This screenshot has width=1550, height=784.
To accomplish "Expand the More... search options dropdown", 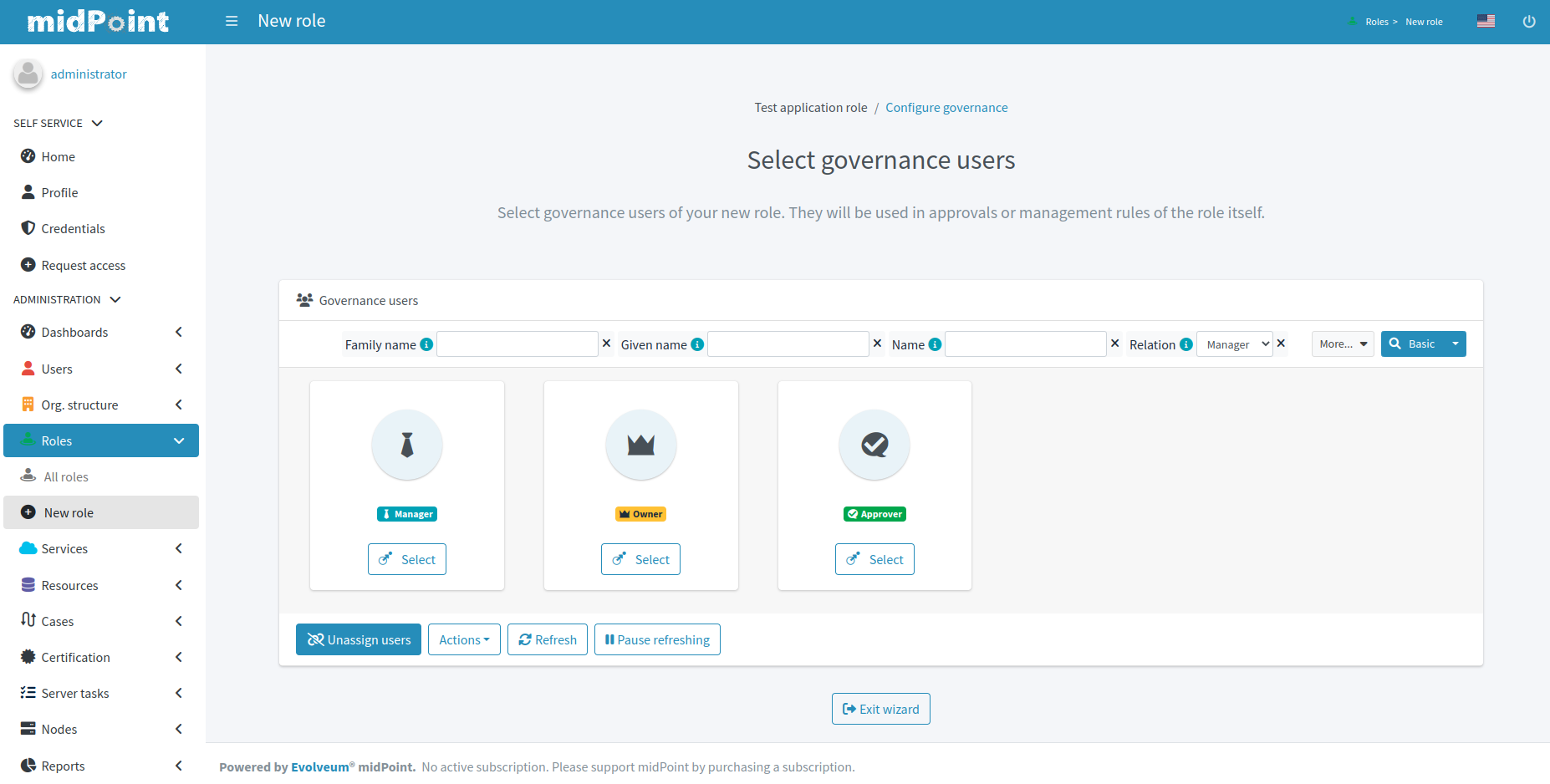I will pyautogui.click(x=1342, y=344).
